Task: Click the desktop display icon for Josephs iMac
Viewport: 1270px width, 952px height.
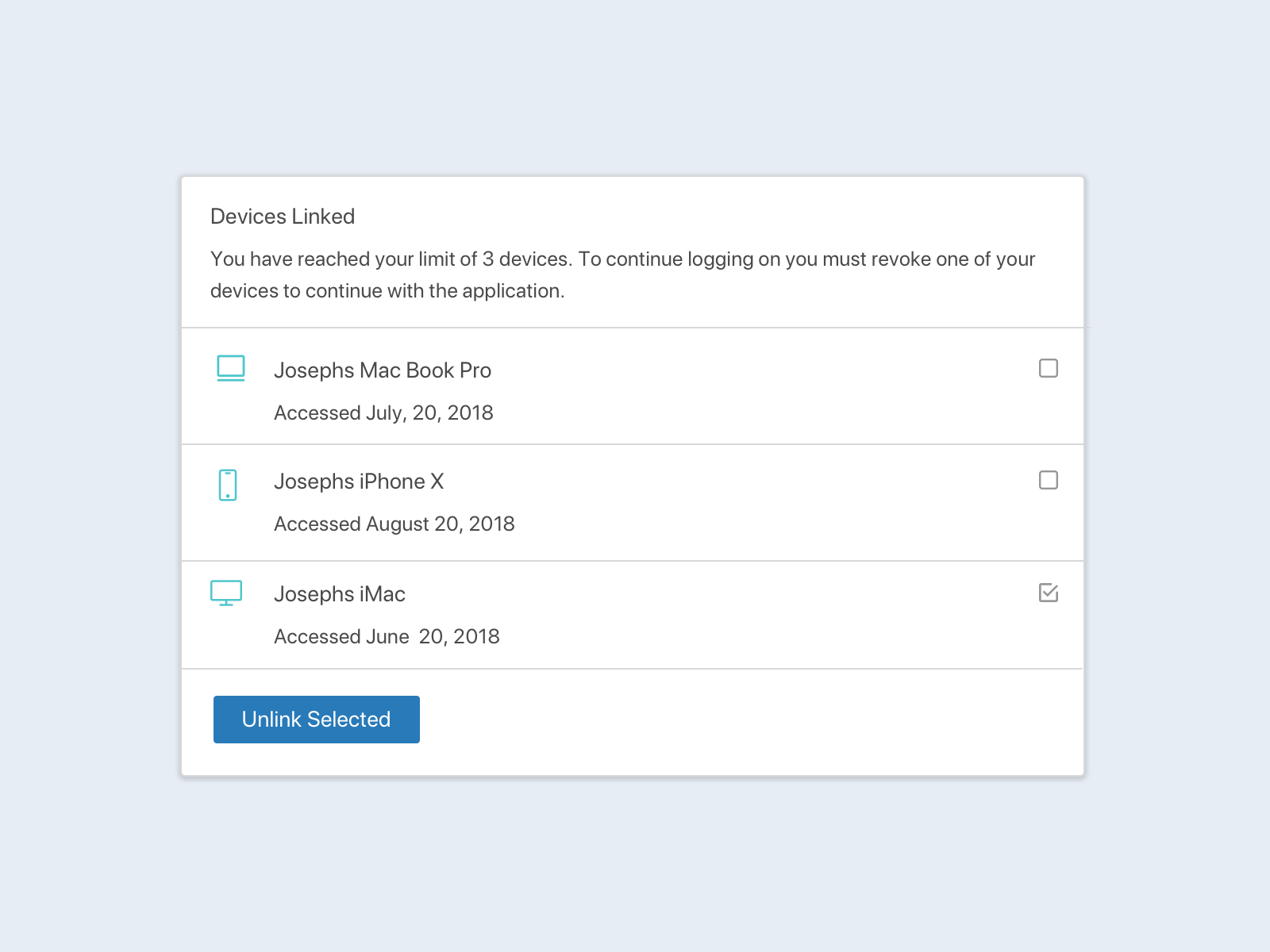Action: coord(227,593)
